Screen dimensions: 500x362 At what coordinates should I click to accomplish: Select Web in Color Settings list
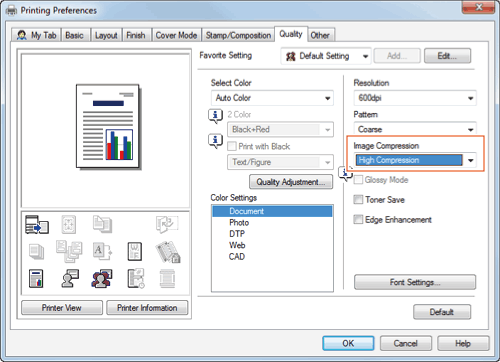(272, 245)
